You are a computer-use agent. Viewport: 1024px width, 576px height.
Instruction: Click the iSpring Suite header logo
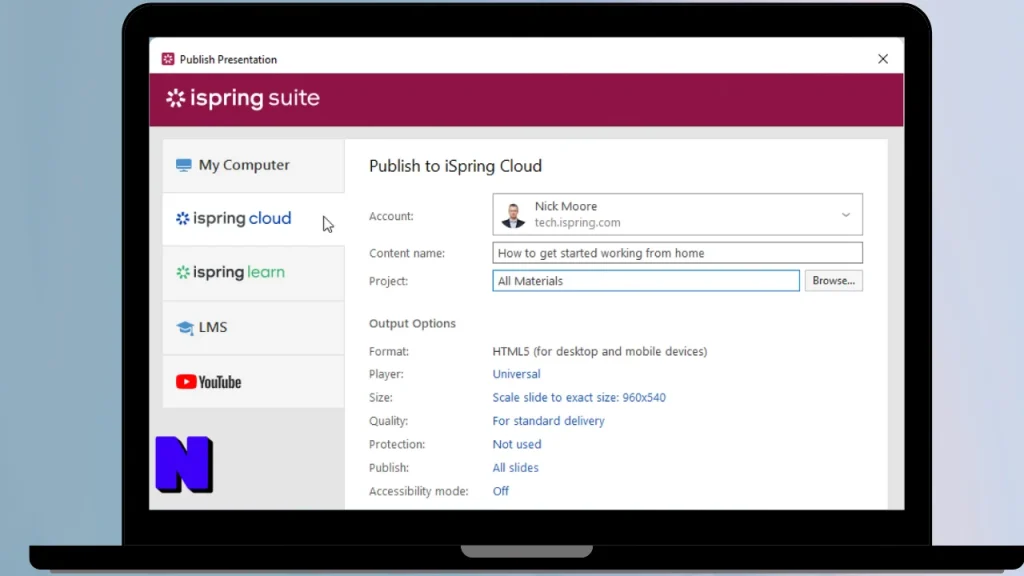pyautogui.click(x=243, y=99)
